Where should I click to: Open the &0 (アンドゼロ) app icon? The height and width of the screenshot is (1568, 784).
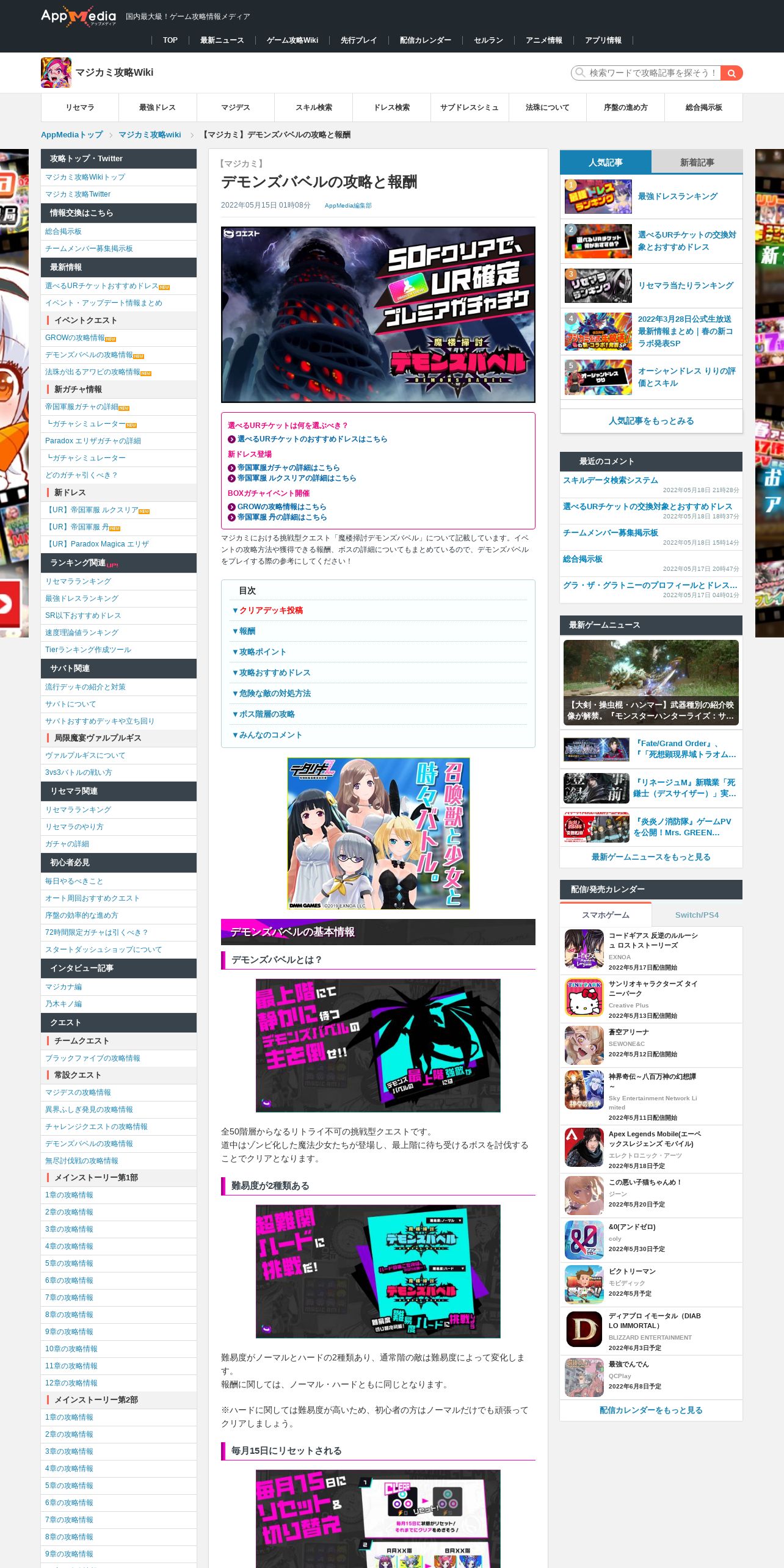click(584, 1240)
